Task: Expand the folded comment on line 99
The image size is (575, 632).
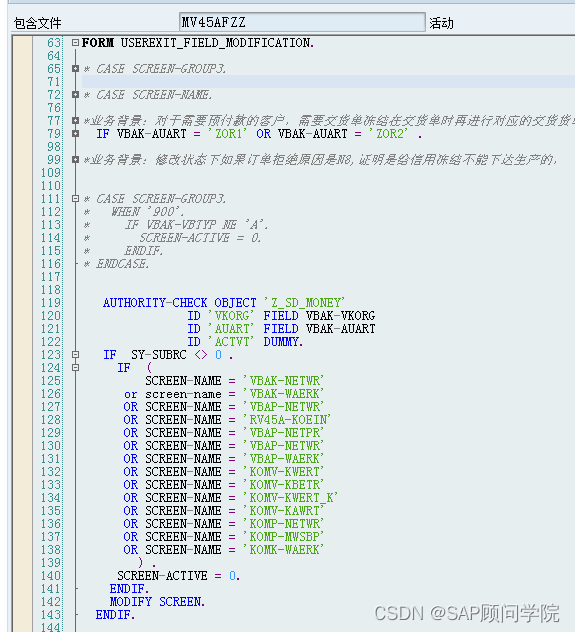Action: tap(75, 160)
